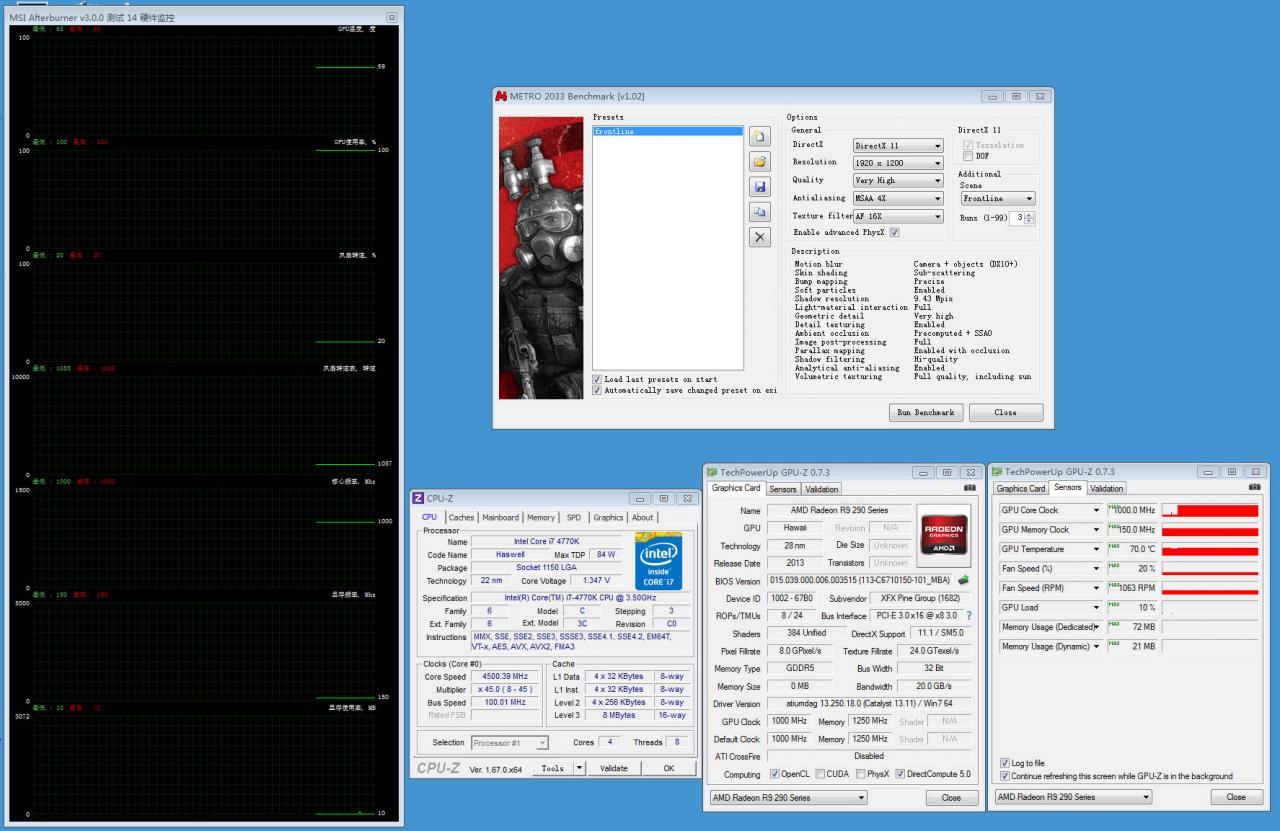Click the Open preset folder icon
This screenshot has height=831, width=1280.
pos(760,161)
